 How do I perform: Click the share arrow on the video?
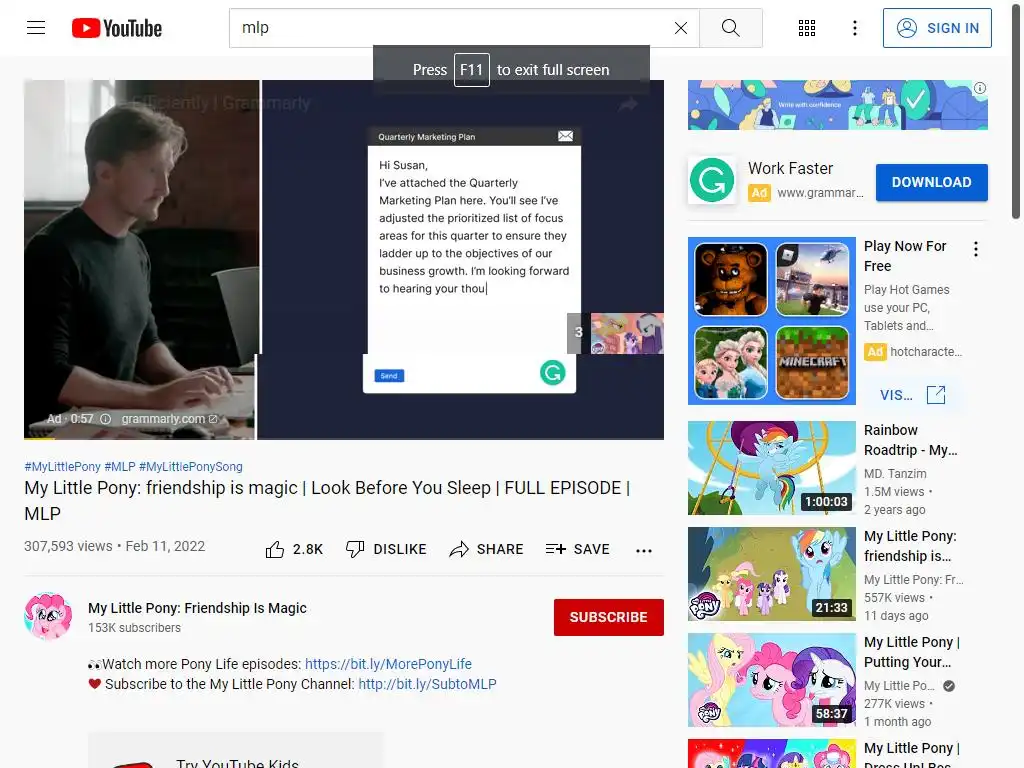[x=628, y=104]
